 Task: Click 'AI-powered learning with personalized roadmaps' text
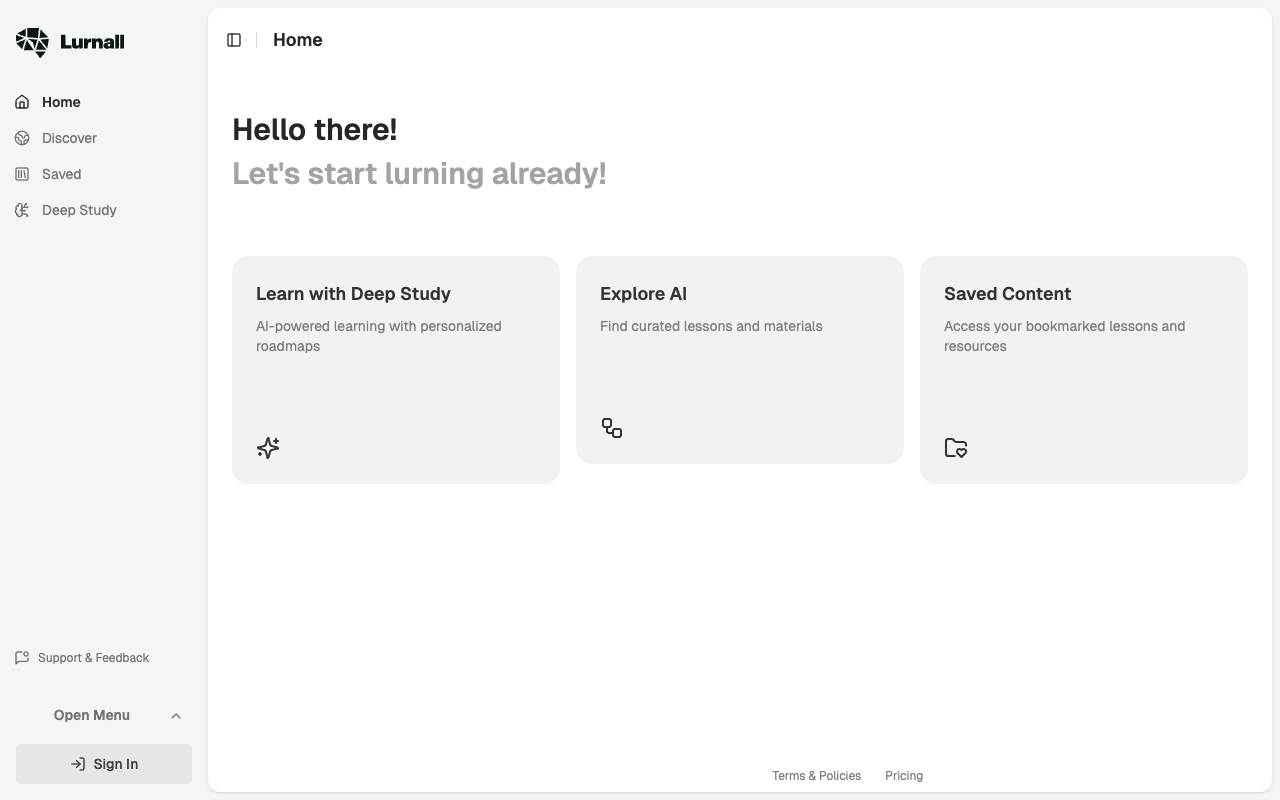(379, 336)
